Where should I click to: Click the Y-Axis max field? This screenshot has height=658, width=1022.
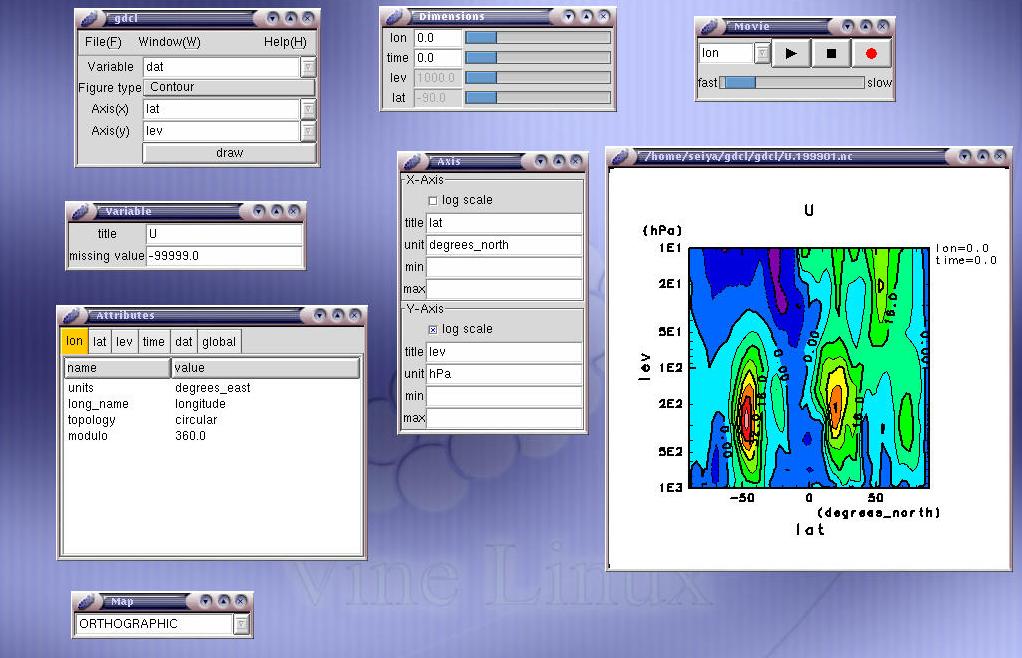coord(504,418)
